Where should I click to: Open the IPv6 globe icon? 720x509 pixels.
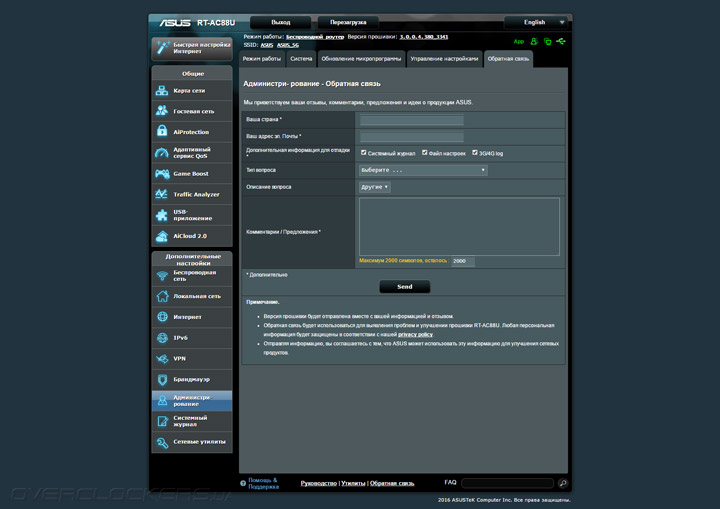(x=162, y=338)
